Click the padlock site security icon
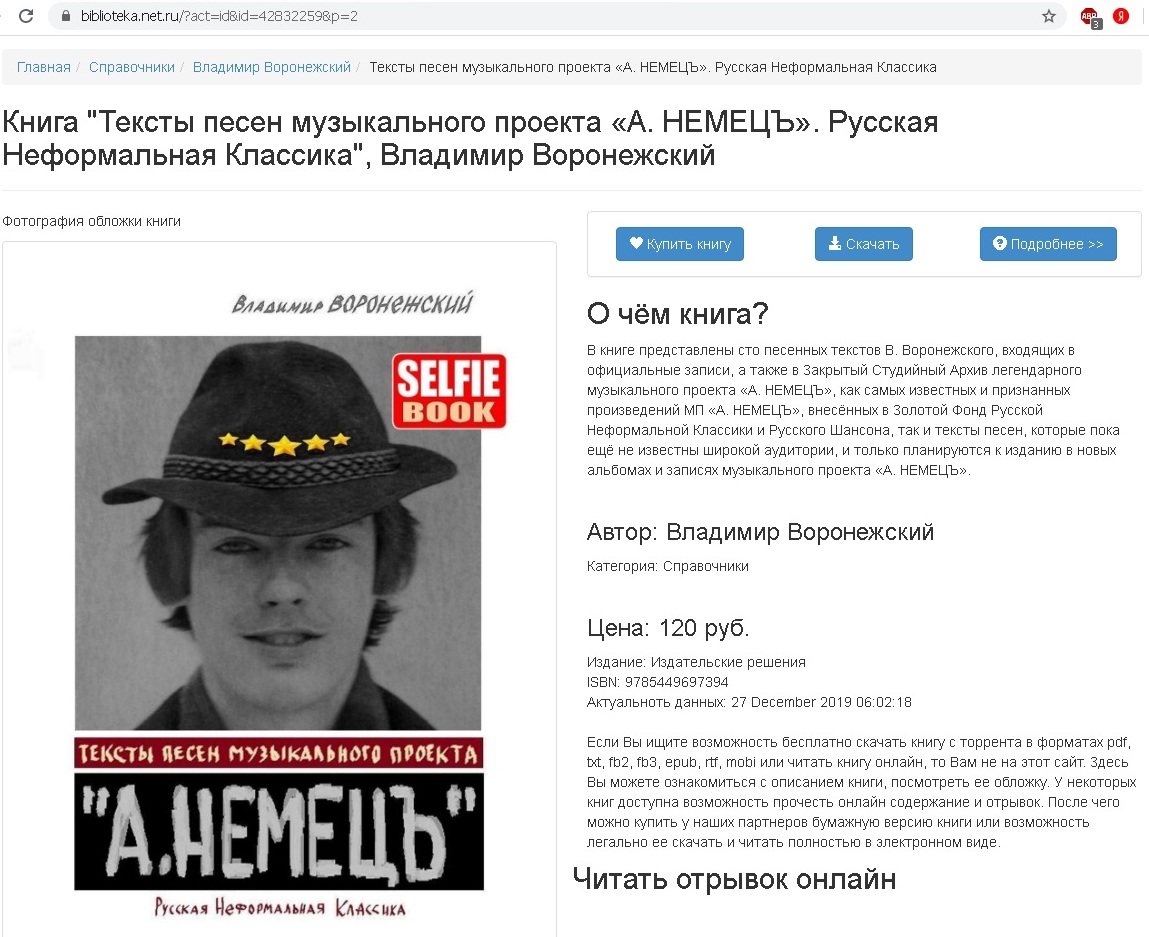The image size is (1149, 937). point(66,15)
